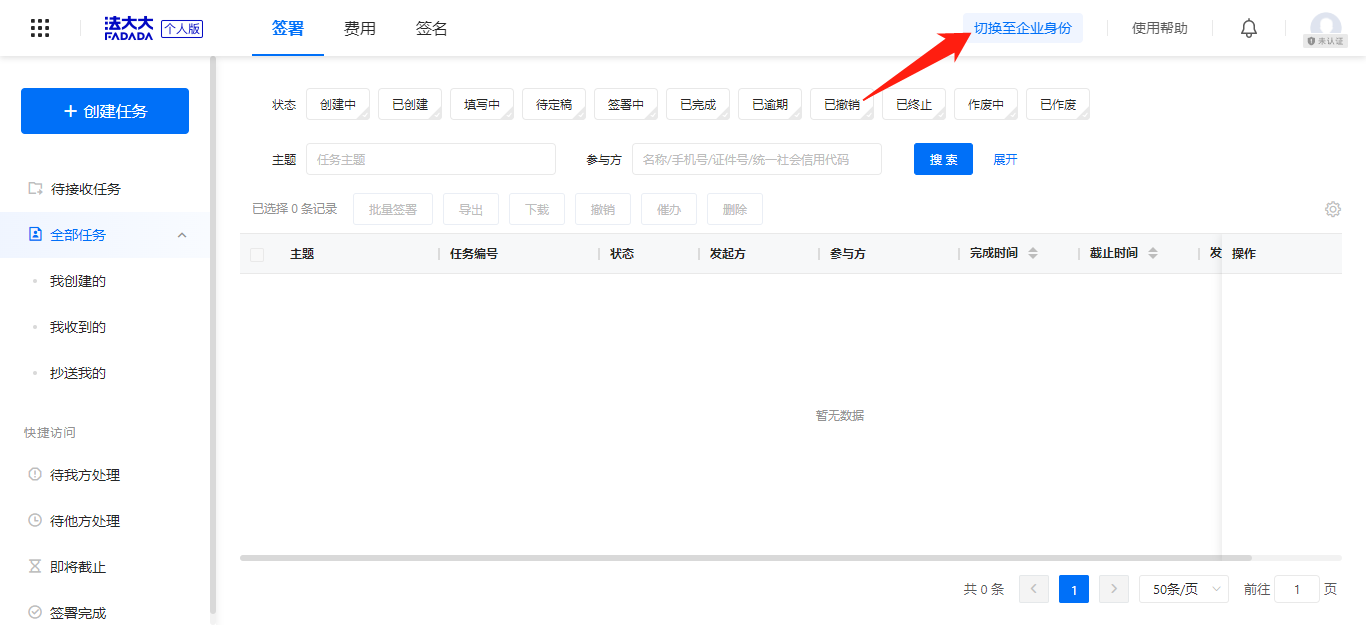Focus the 参与方 search input

point(757,159)
